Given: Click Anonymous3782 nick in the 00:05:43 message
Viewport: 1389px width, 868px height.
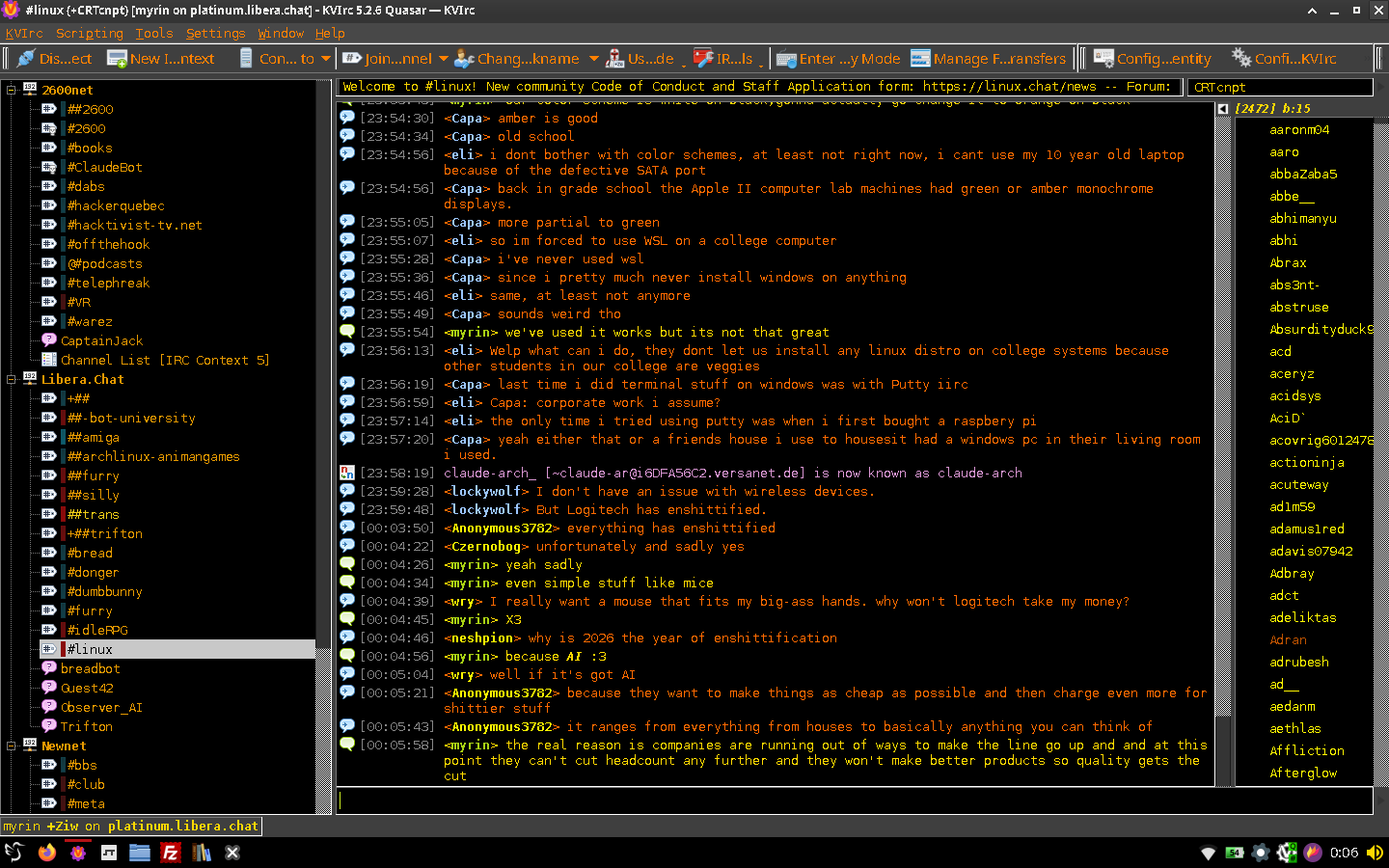Looking at the screenshot, I should pyautogui.click(x=502, y=727).
